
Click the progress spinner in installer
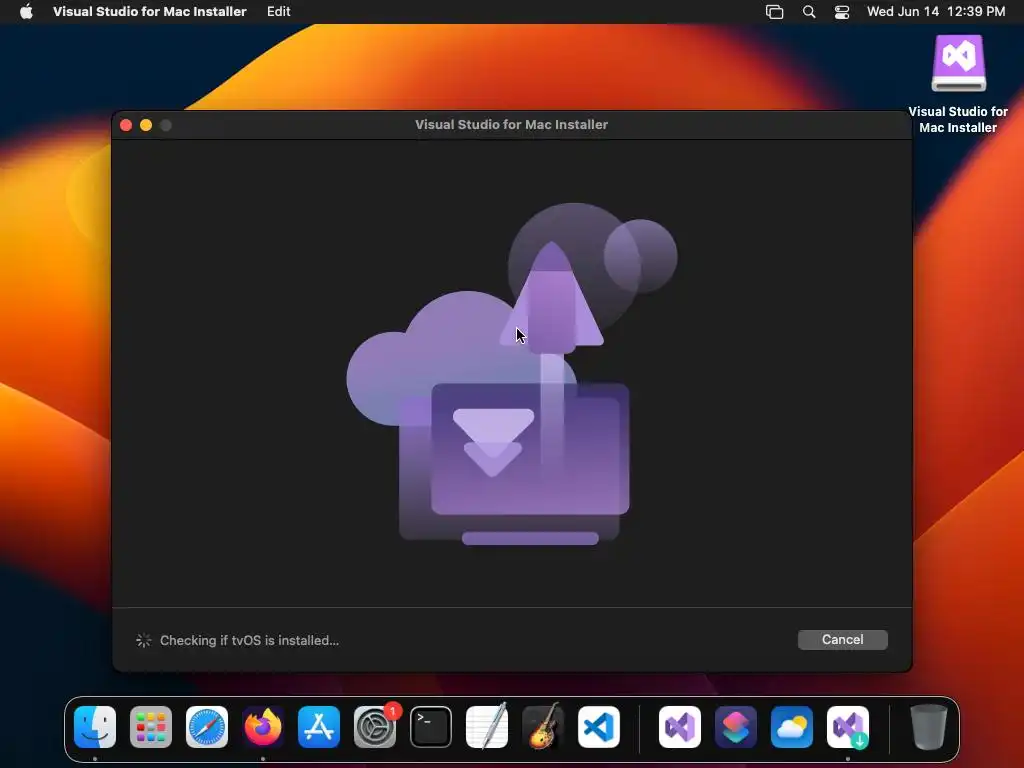pos(144,641)
